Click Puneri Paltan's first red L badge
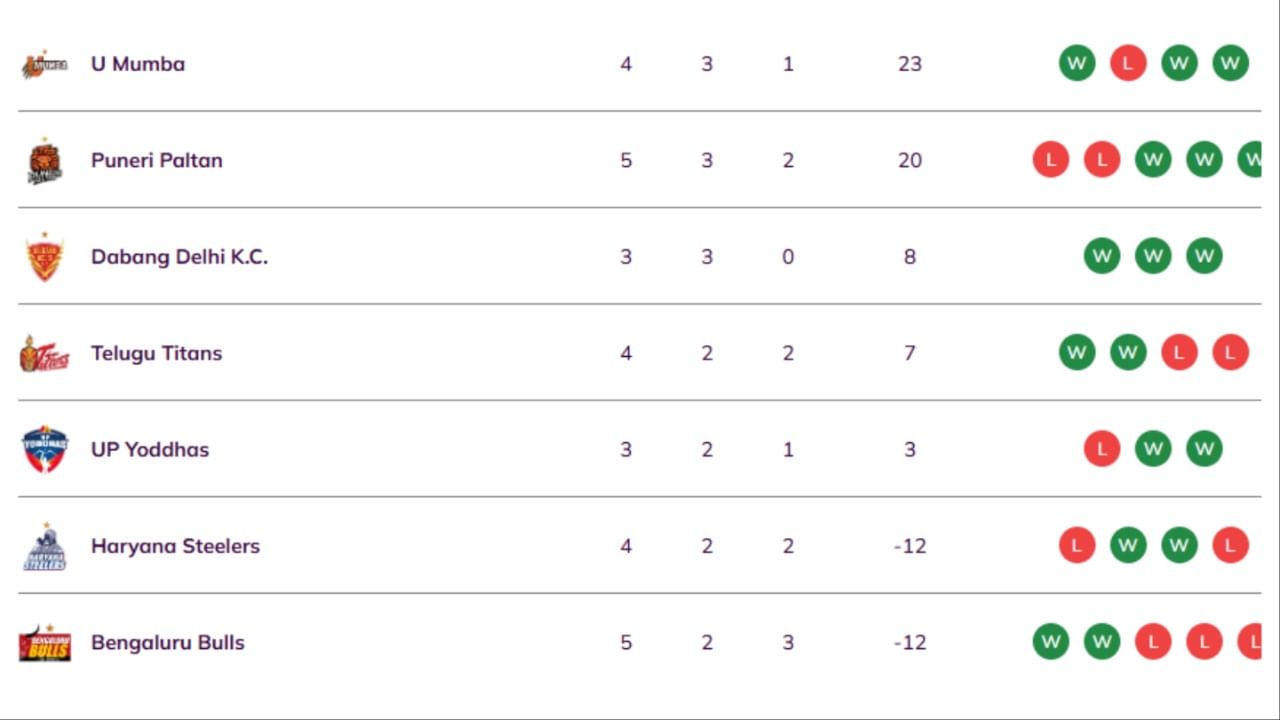The width and height of the screenshot is (1280, 720). [x=1051, y=160]
